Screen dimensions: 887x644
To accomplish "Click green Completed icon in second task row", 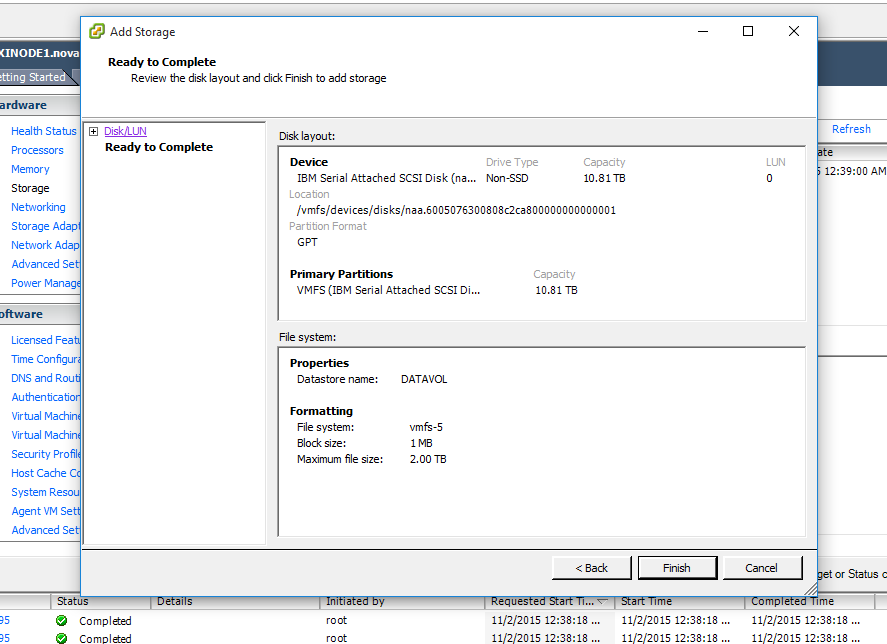I will coord(62,638).
